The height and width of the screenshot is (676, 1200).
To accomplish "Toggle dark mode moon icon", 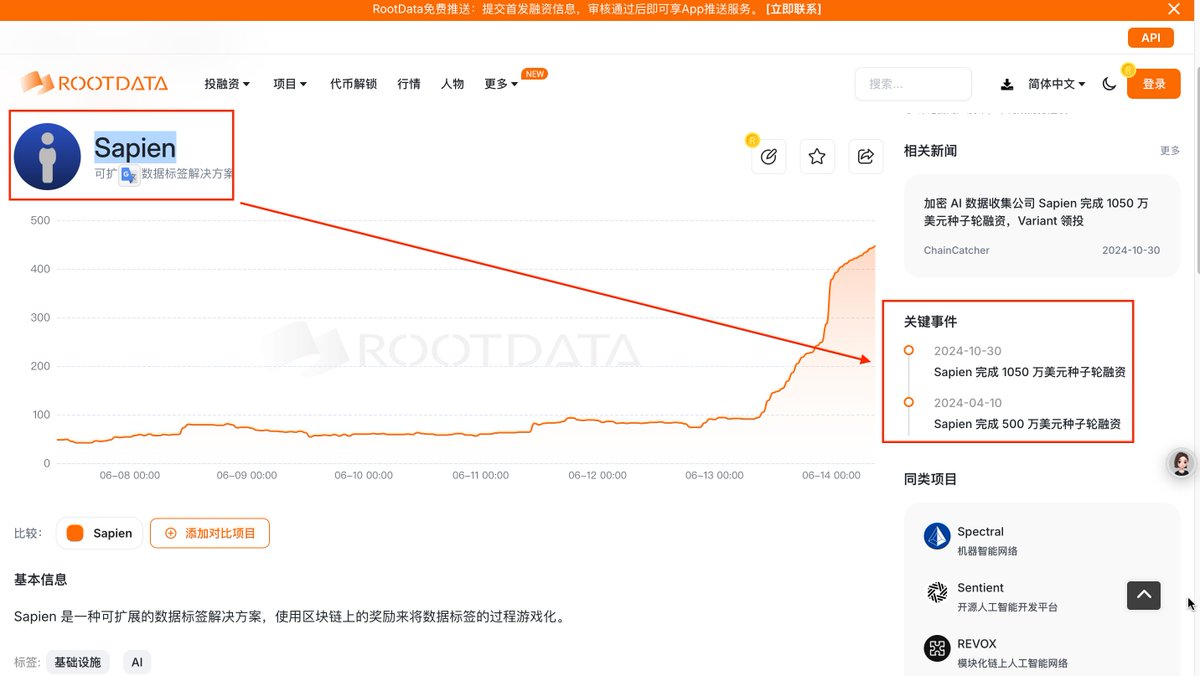I will 1109,84.
